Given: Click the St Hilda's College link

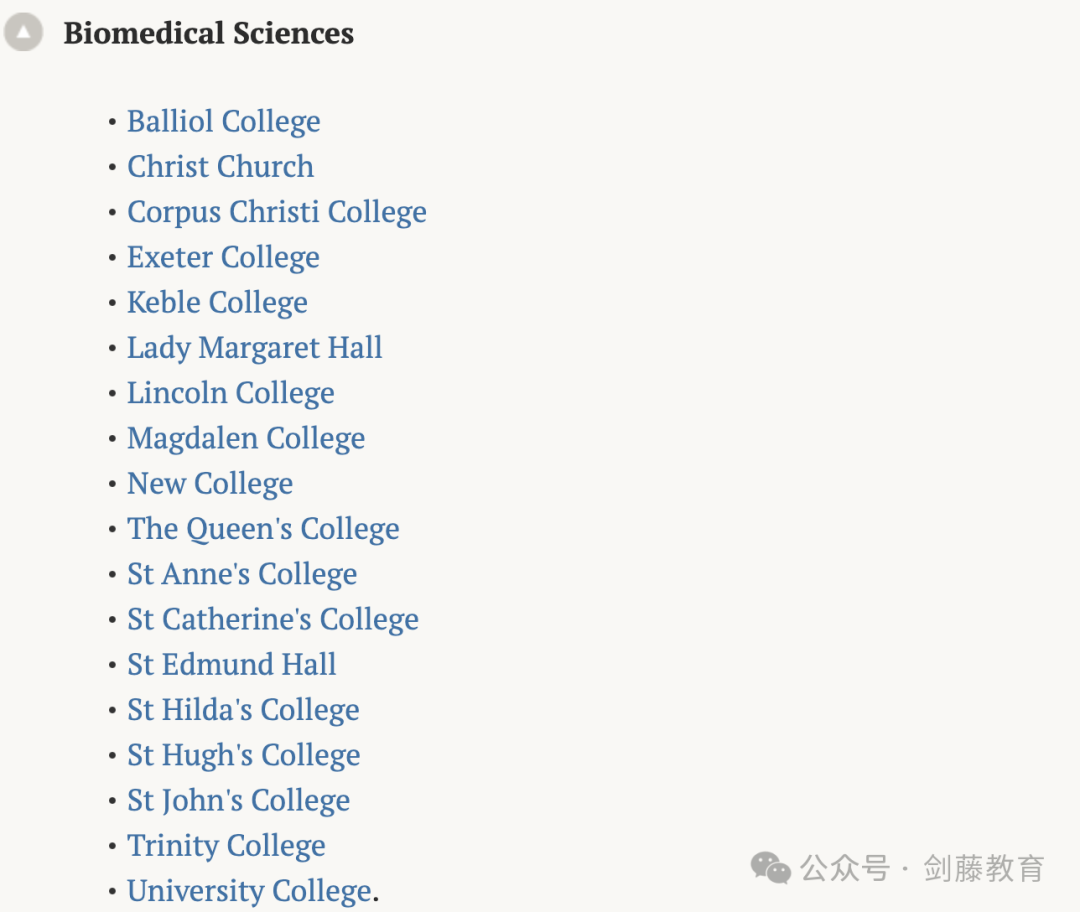Looking at the screenshot, I should coord(243,711).
